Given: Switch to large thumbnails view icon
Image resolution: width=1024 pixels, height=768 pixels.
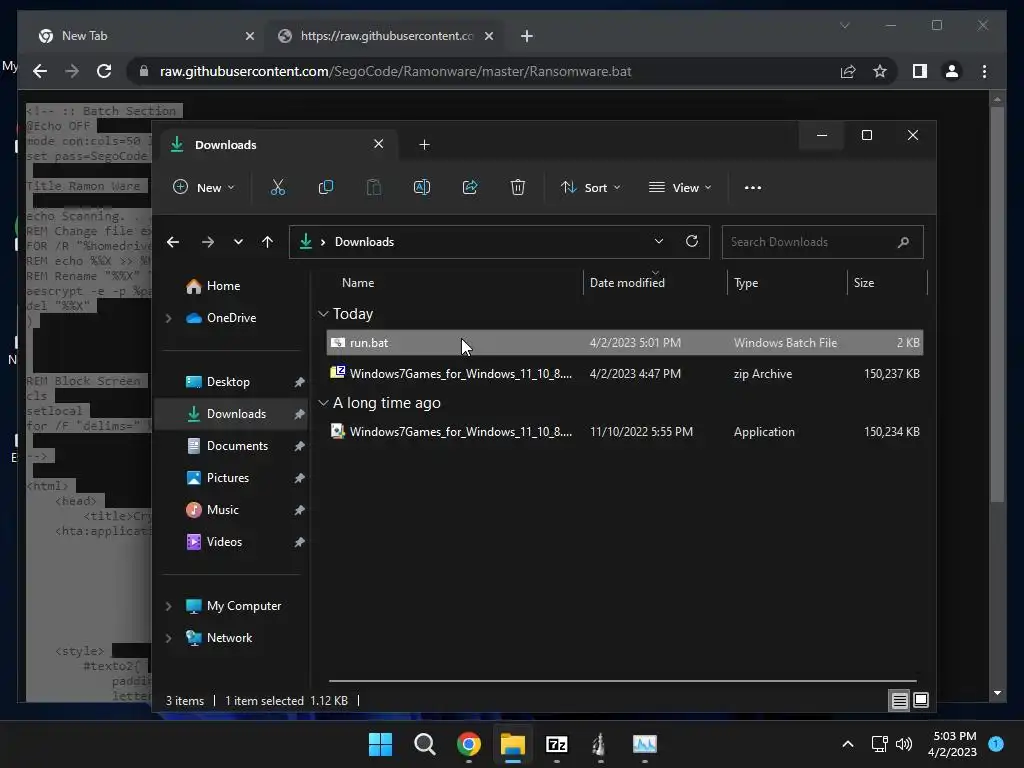Looking at the screenshot, I should pyautogui.click(x=921, y=701).
